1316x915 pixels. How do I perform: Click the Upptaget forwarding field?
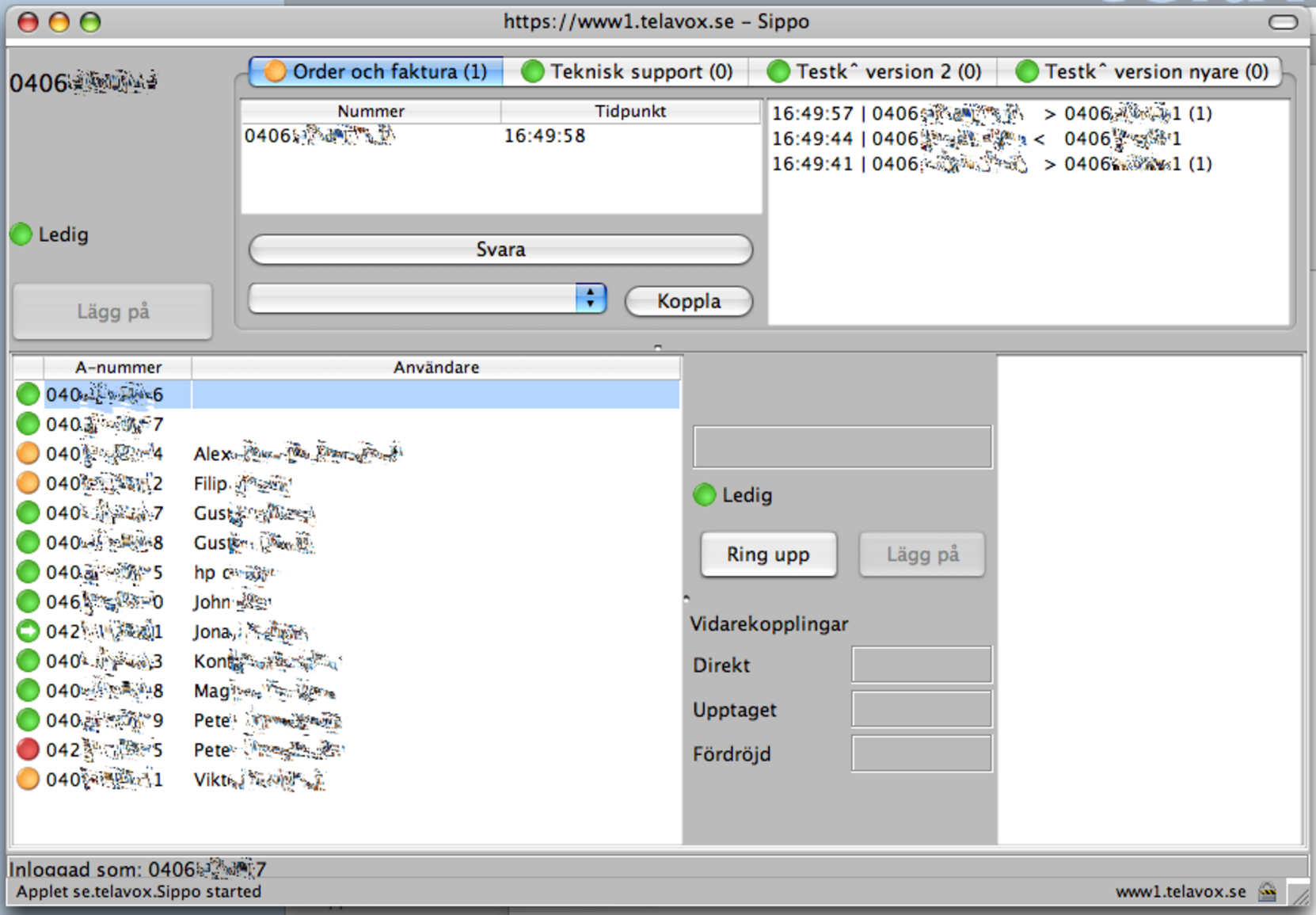[922, 709]
